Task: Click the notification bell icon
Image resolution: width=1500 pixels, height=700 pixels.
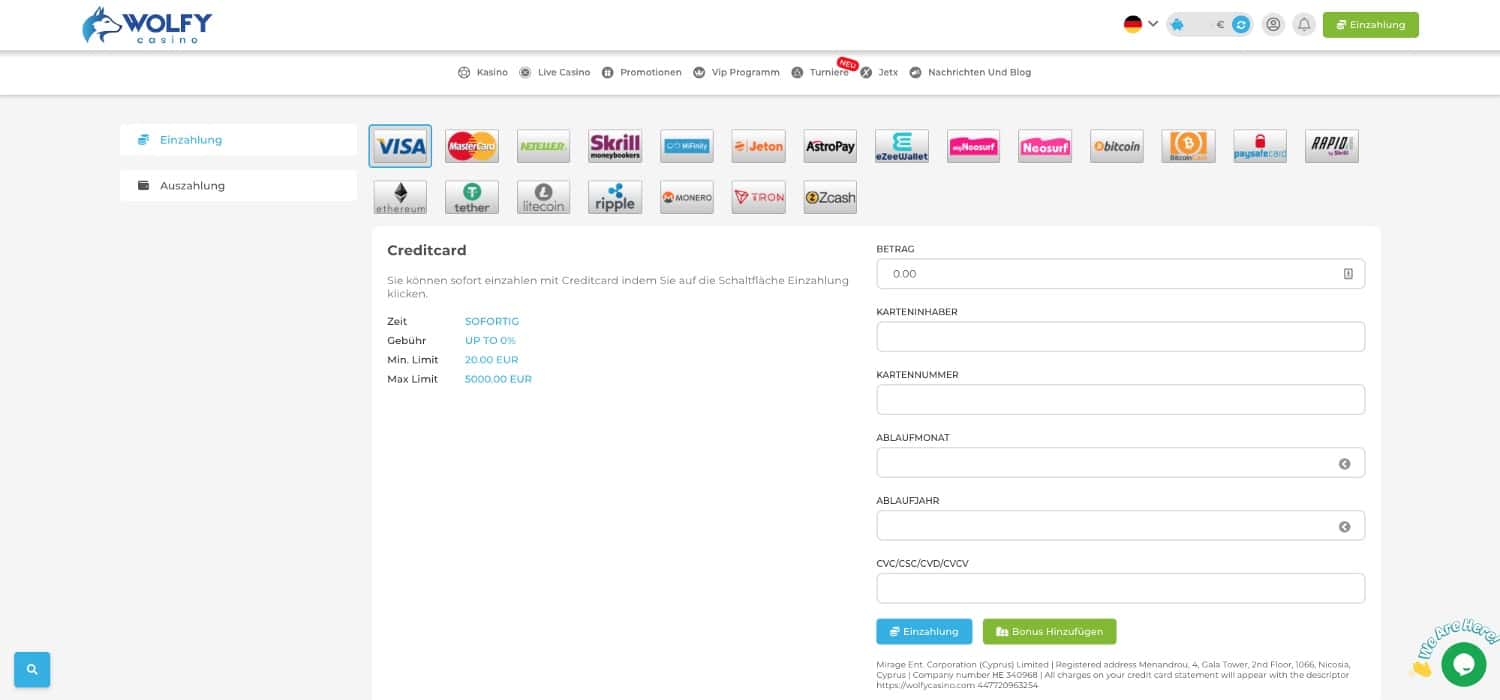Action: [x=1303, y=24]
